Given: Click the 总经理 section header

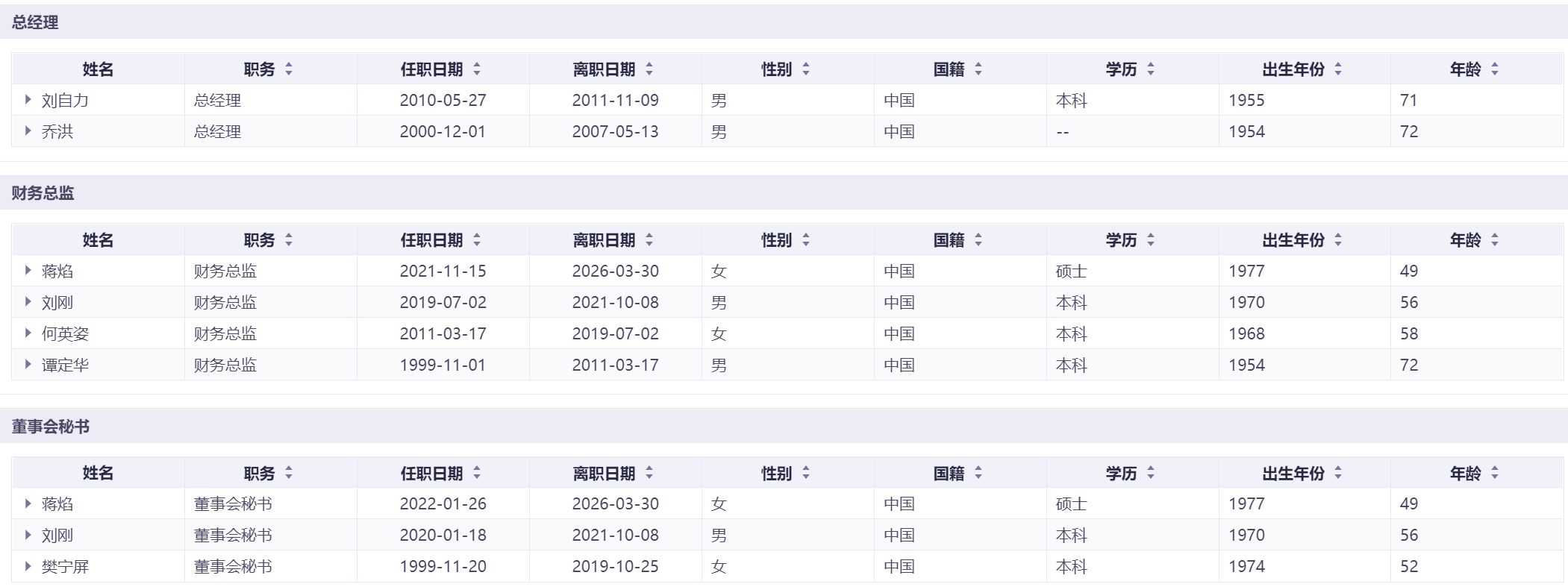Looking at the screenshot, I should point(35,22).
